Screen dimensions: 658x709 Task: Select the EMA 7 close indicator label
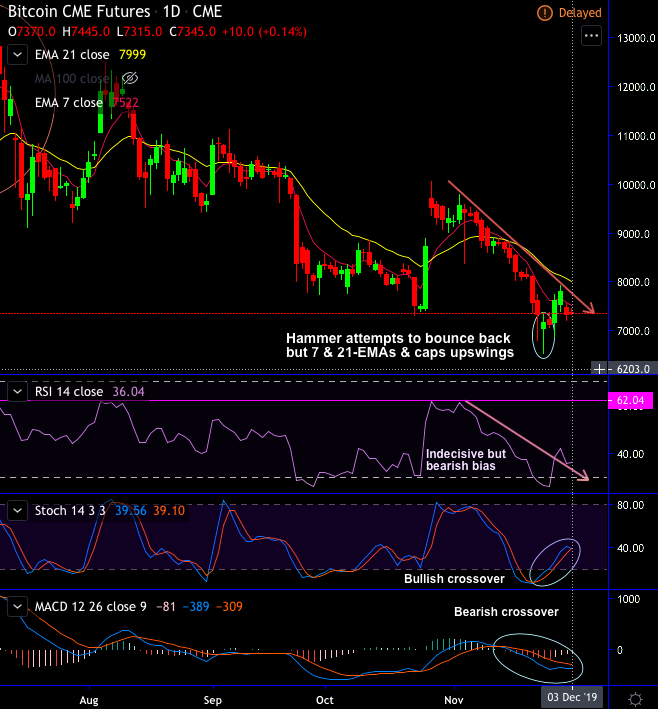(69, 103)
